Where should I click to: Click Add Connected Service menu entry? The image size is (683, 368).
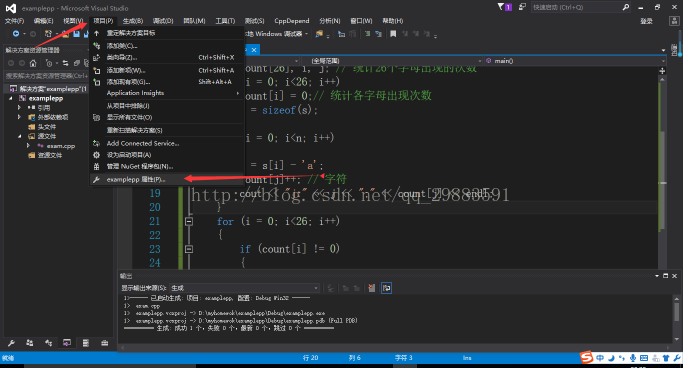pyautogui.click(x=167, y=143)
